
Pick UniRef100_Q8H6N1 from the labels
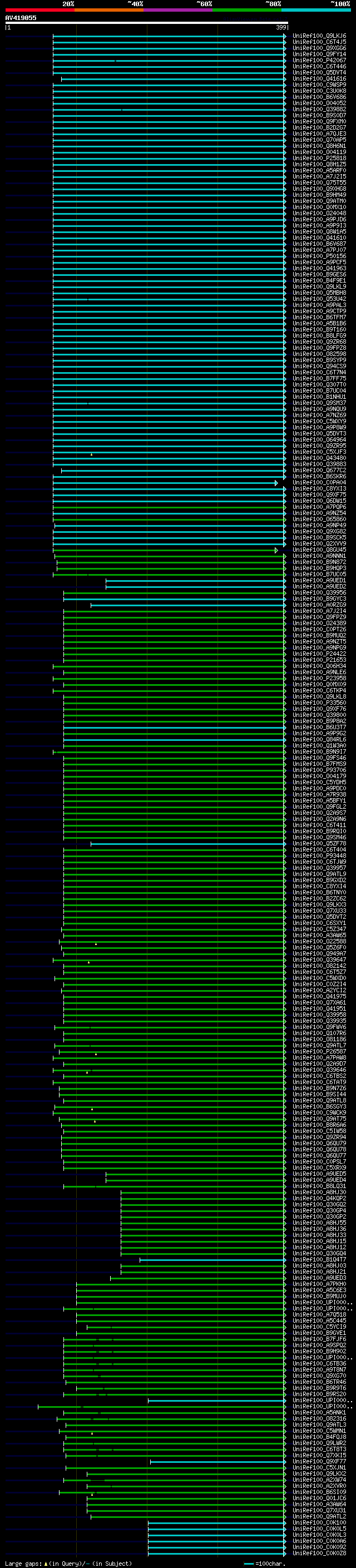point(319,146)
